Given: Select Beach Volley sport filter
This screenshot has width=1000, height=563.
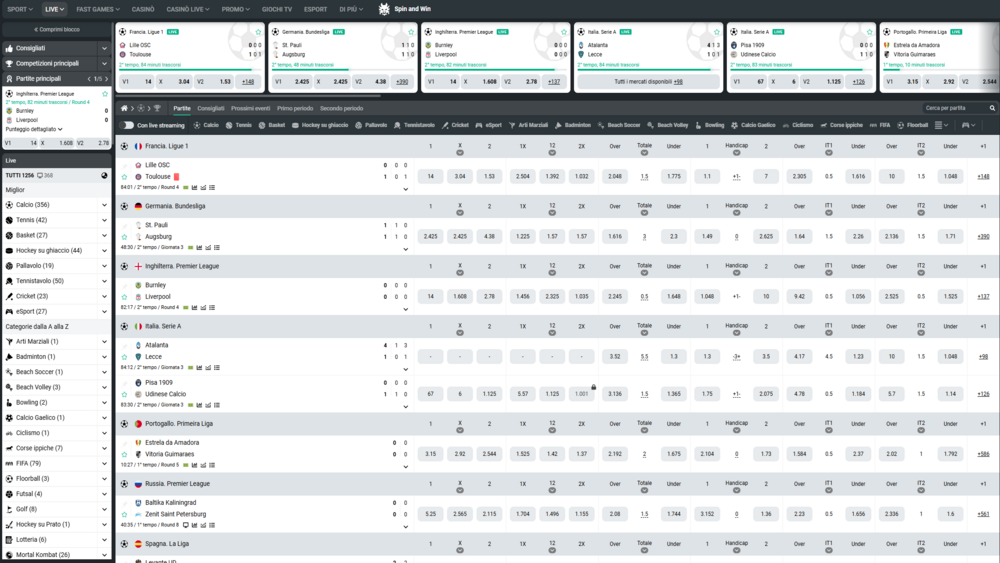Looking at the screenshot, I should 667,125.
